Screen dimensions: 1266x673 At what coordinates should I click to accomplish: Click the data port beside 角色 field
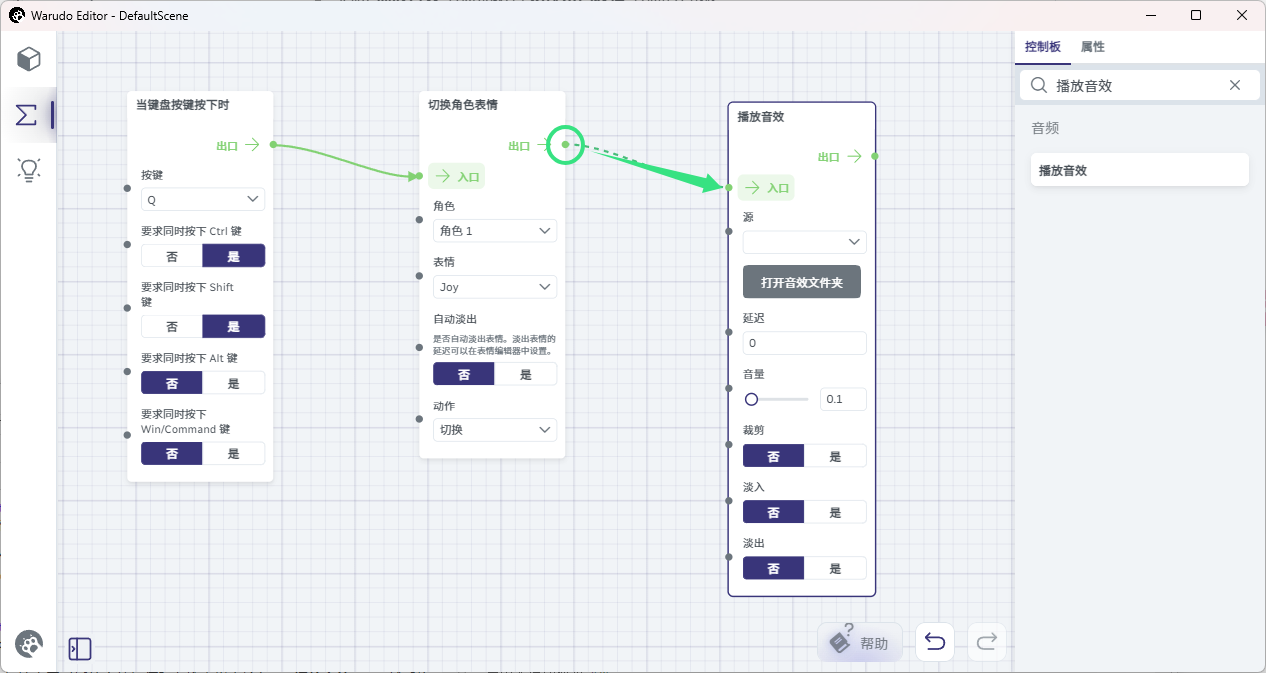419,219
